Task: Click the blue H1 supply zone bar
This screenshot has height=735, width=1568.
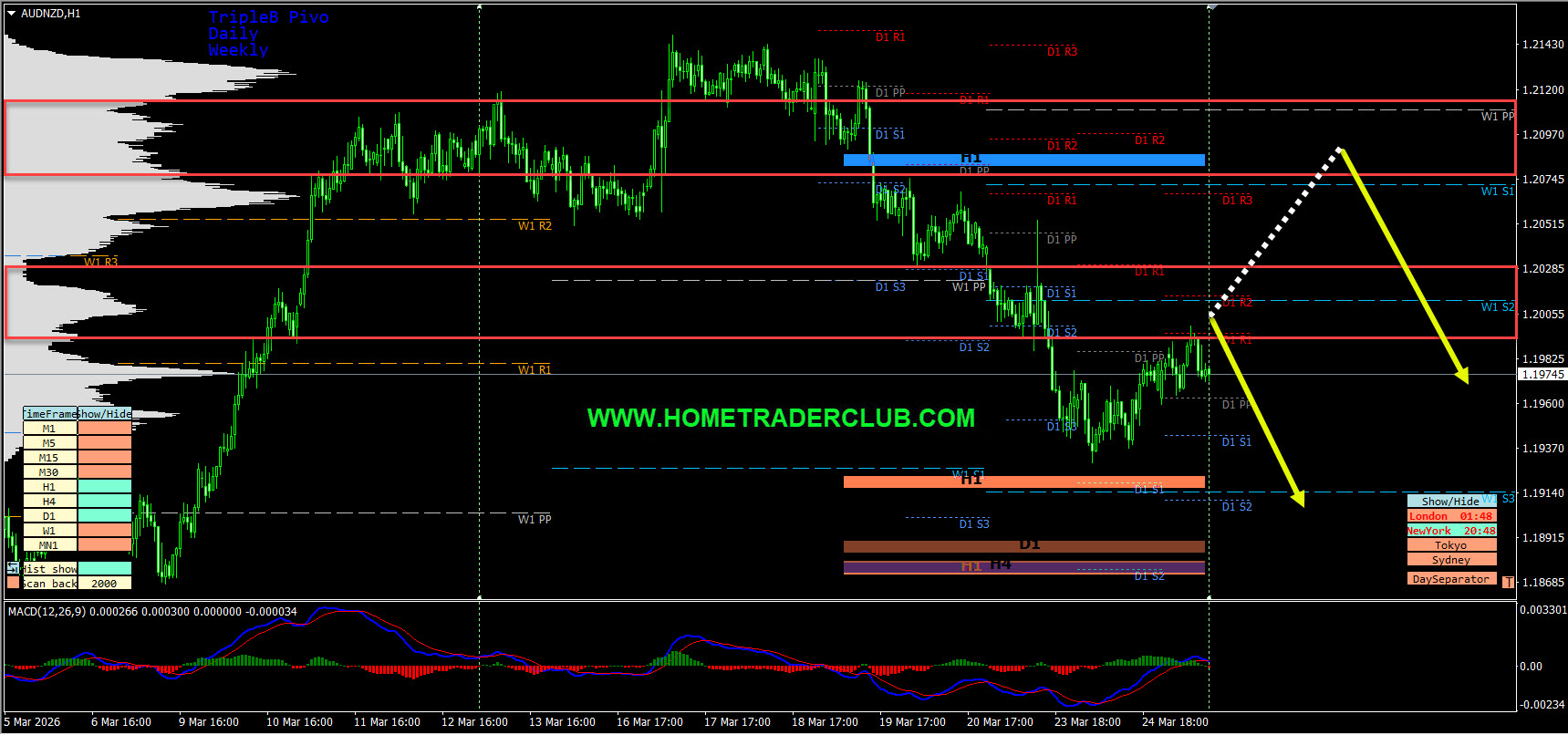Action: pyautogui.click(x=1023, y=160)
